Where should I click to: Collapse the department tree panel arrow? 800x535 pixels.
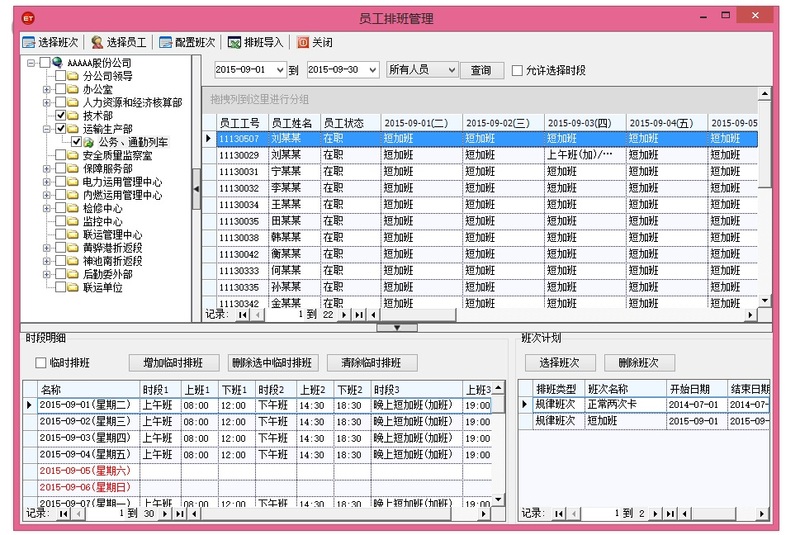click(x=196, y=189)
